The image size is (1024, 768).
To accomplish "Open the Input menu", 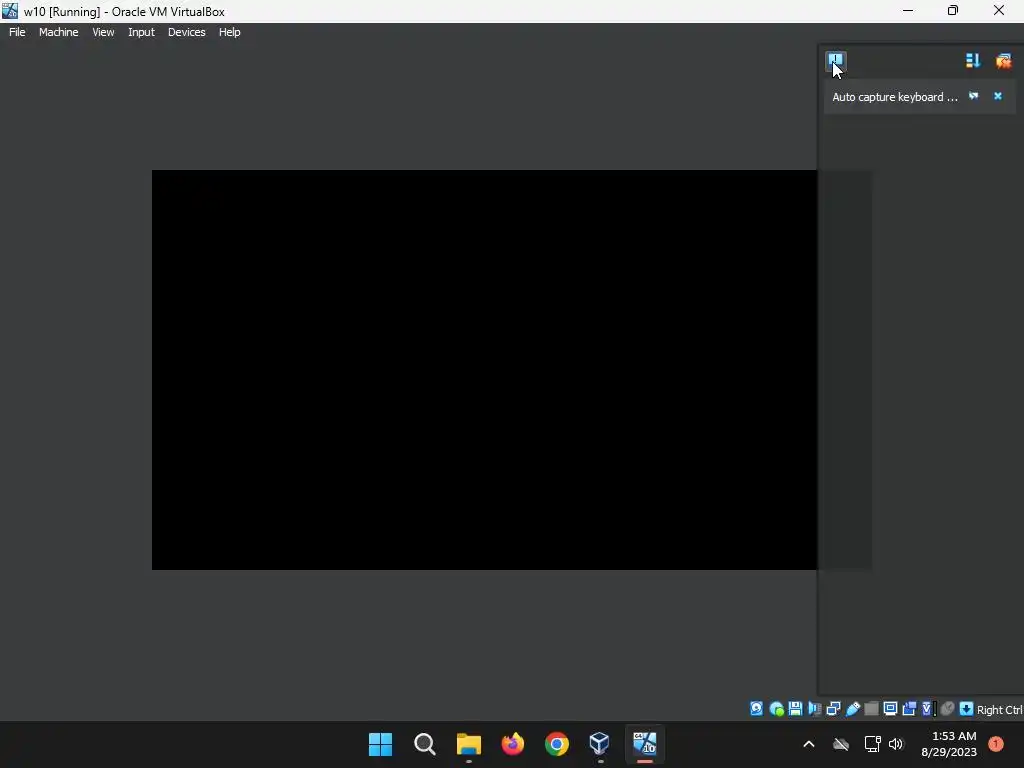I will pos(141,32).
